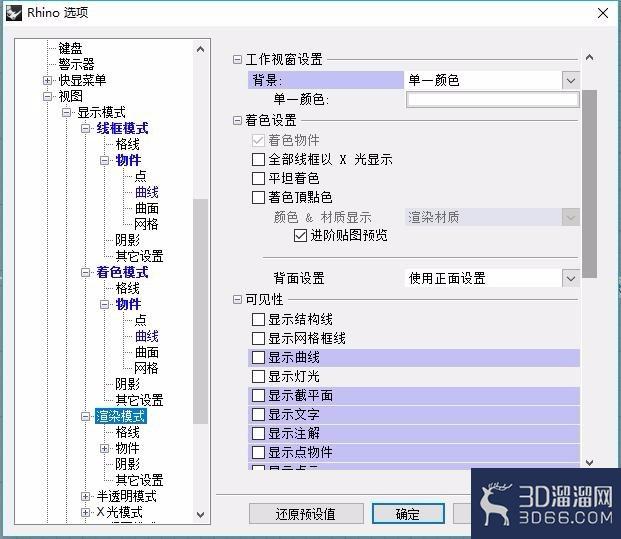Click scroll down arrow of options tree

(200, 514)
